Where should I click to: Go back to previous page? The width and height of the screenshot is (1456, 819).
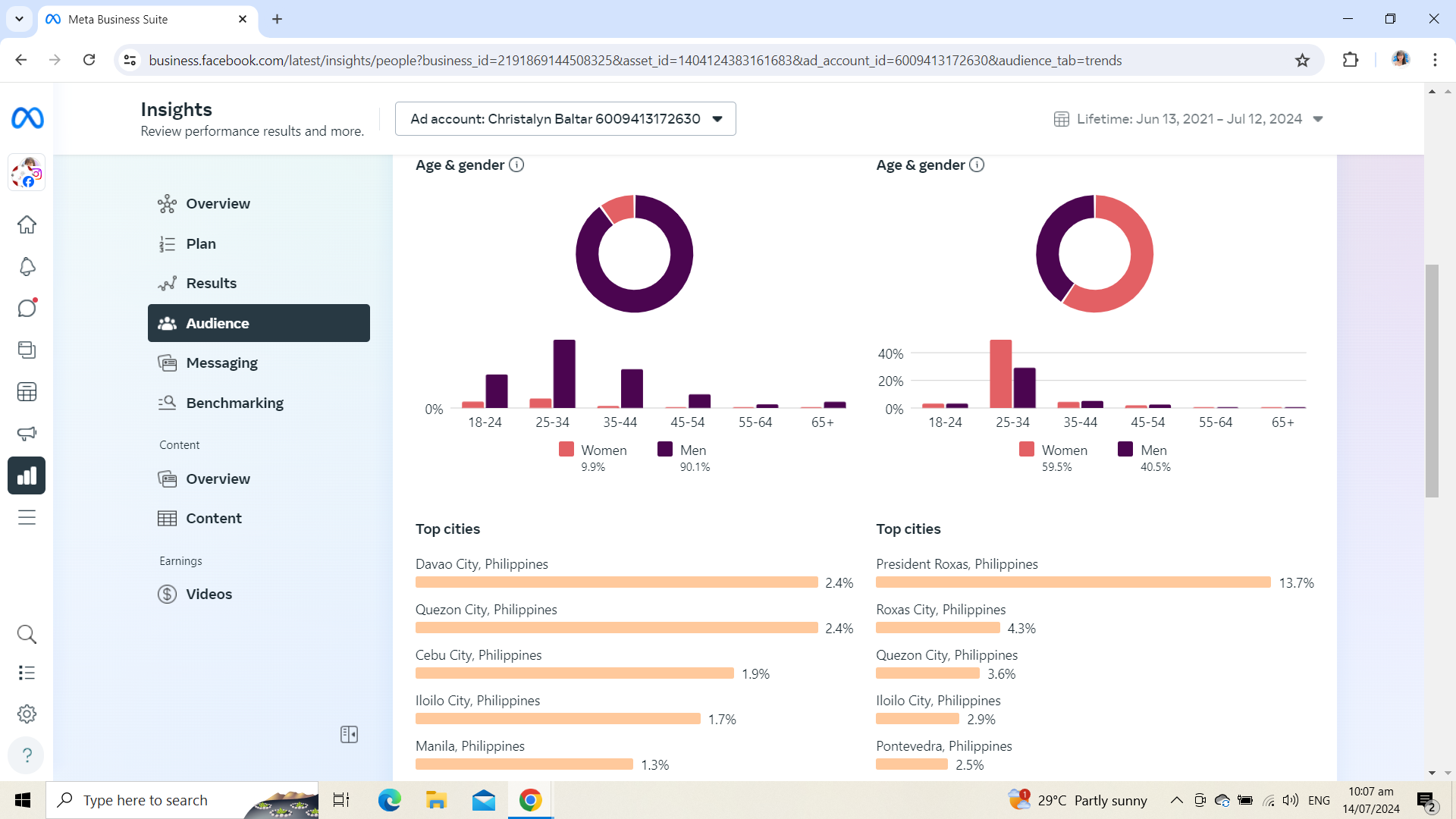(21, 60)
